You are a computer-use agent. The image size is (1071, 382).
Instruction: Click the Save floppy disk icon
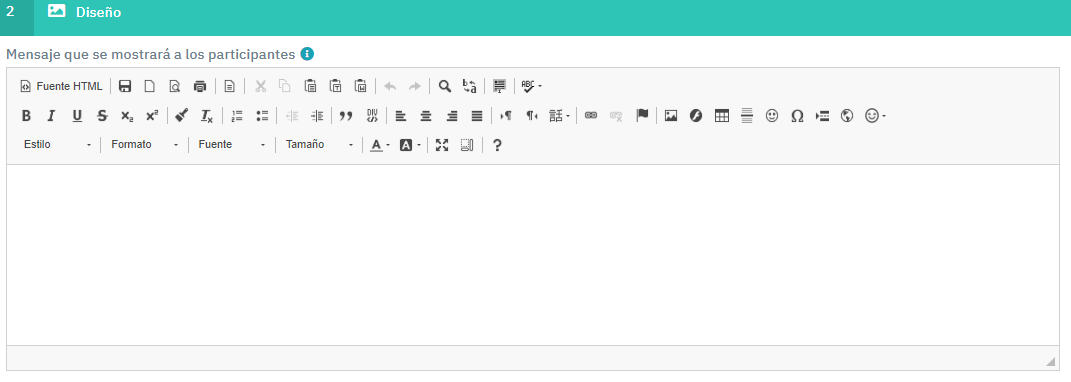point(125,86)
